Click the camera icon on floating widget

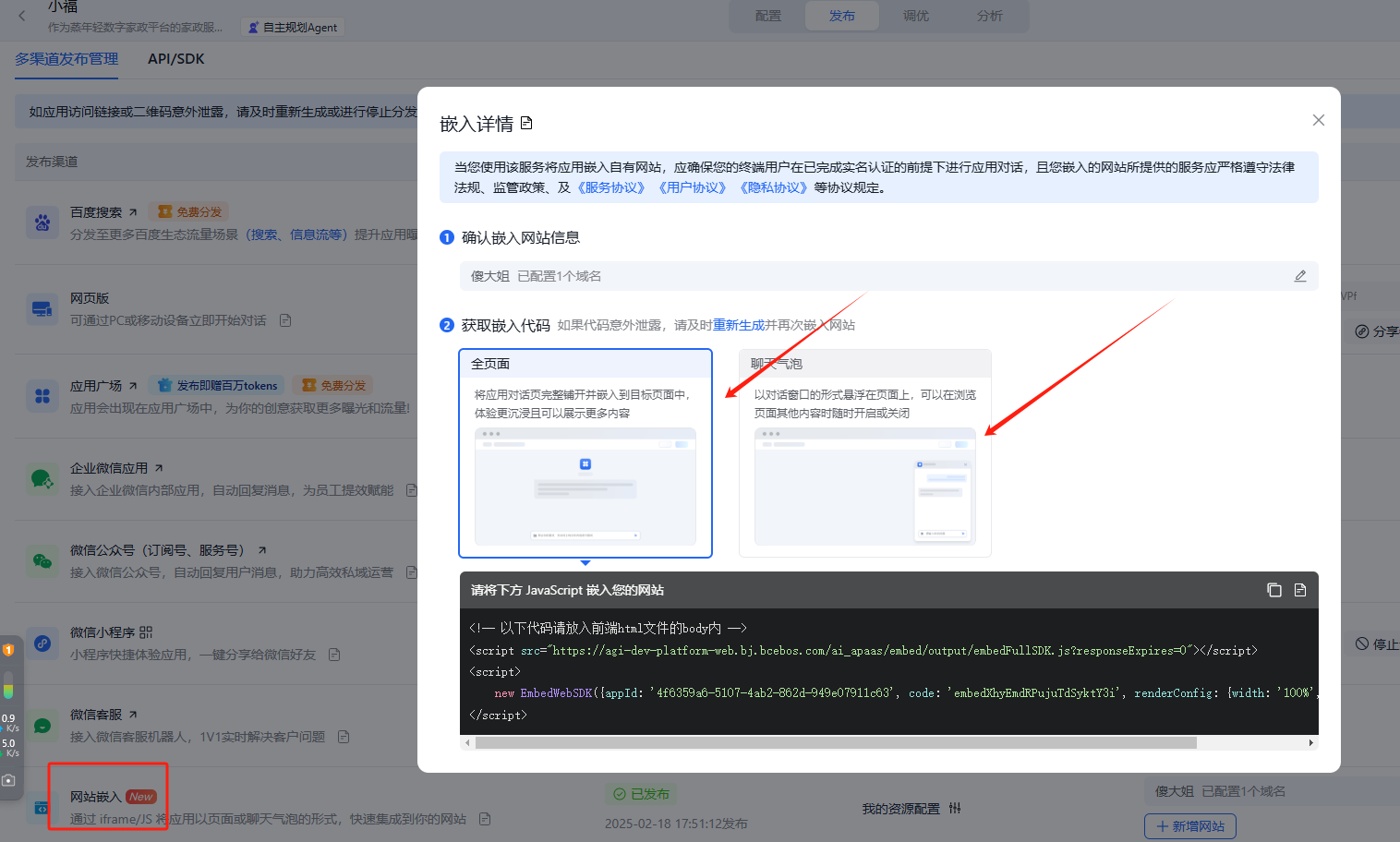[x=8, y=780]
